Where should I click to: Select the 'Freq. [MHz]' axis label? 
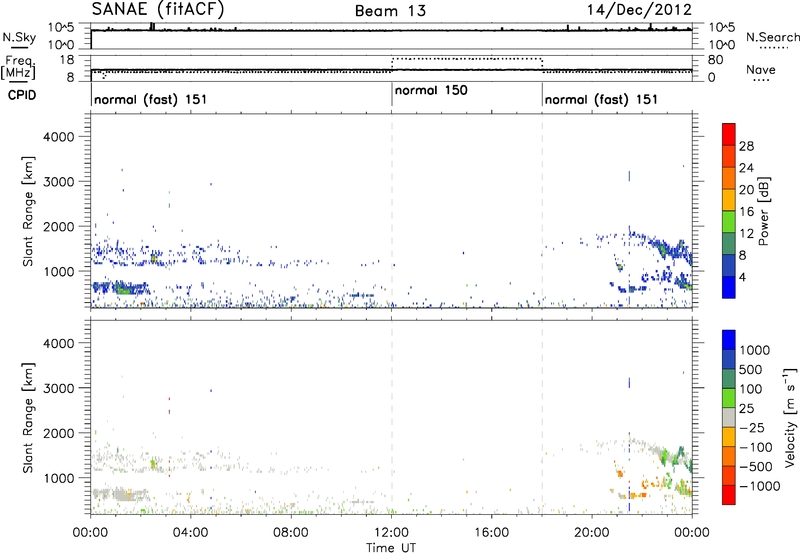coord(20,67)
